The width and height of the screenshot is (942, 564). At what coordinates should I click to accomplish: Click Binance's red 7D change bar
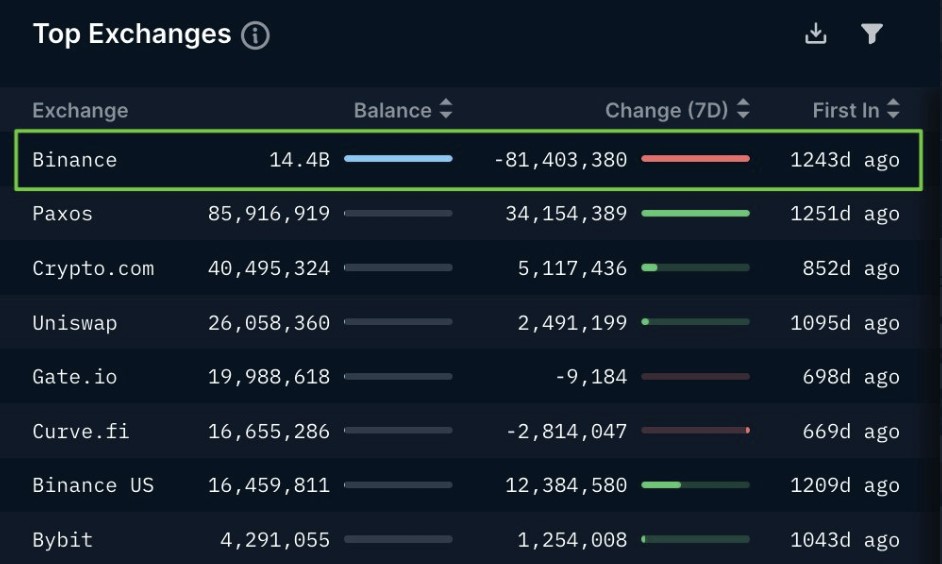click(695, 158)
